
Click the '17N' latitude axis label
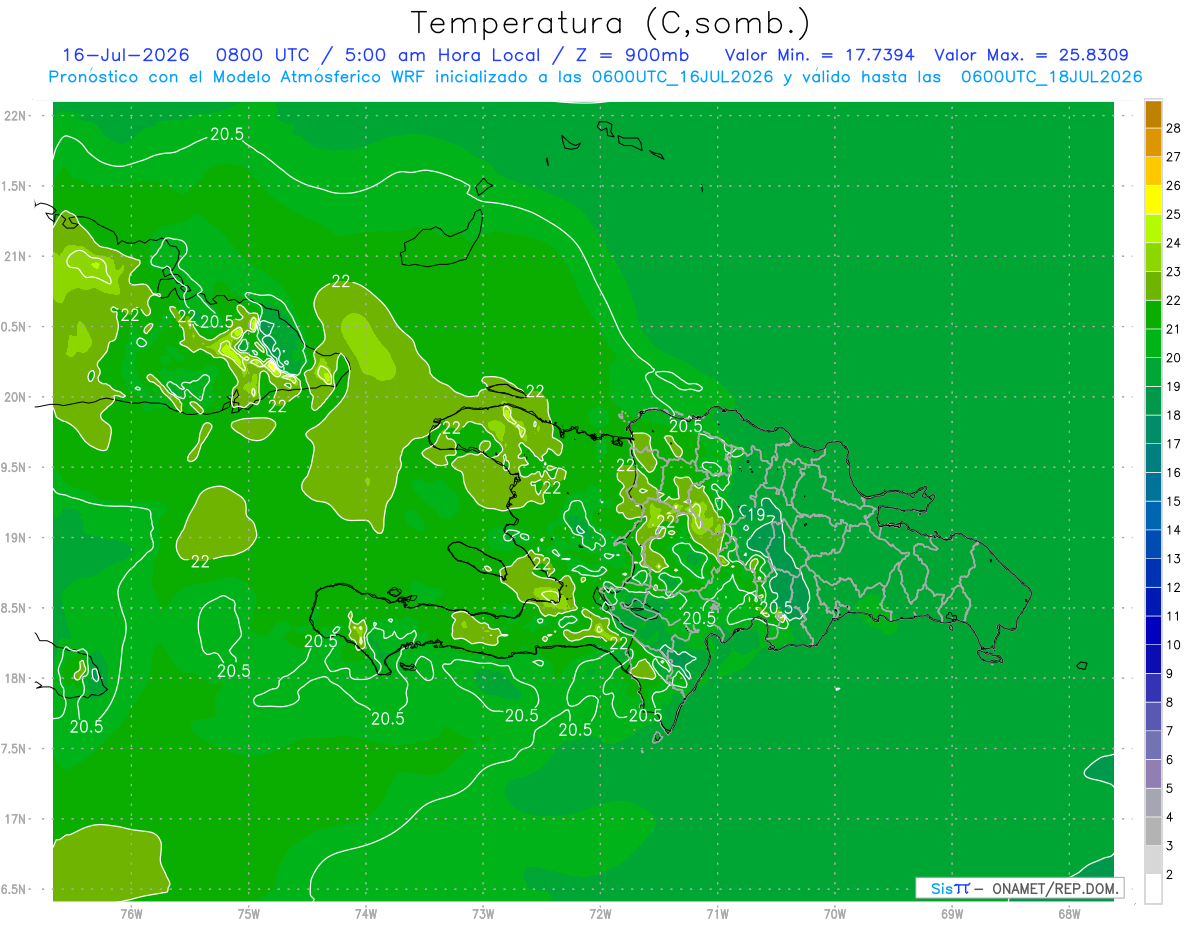coord(16,819)
